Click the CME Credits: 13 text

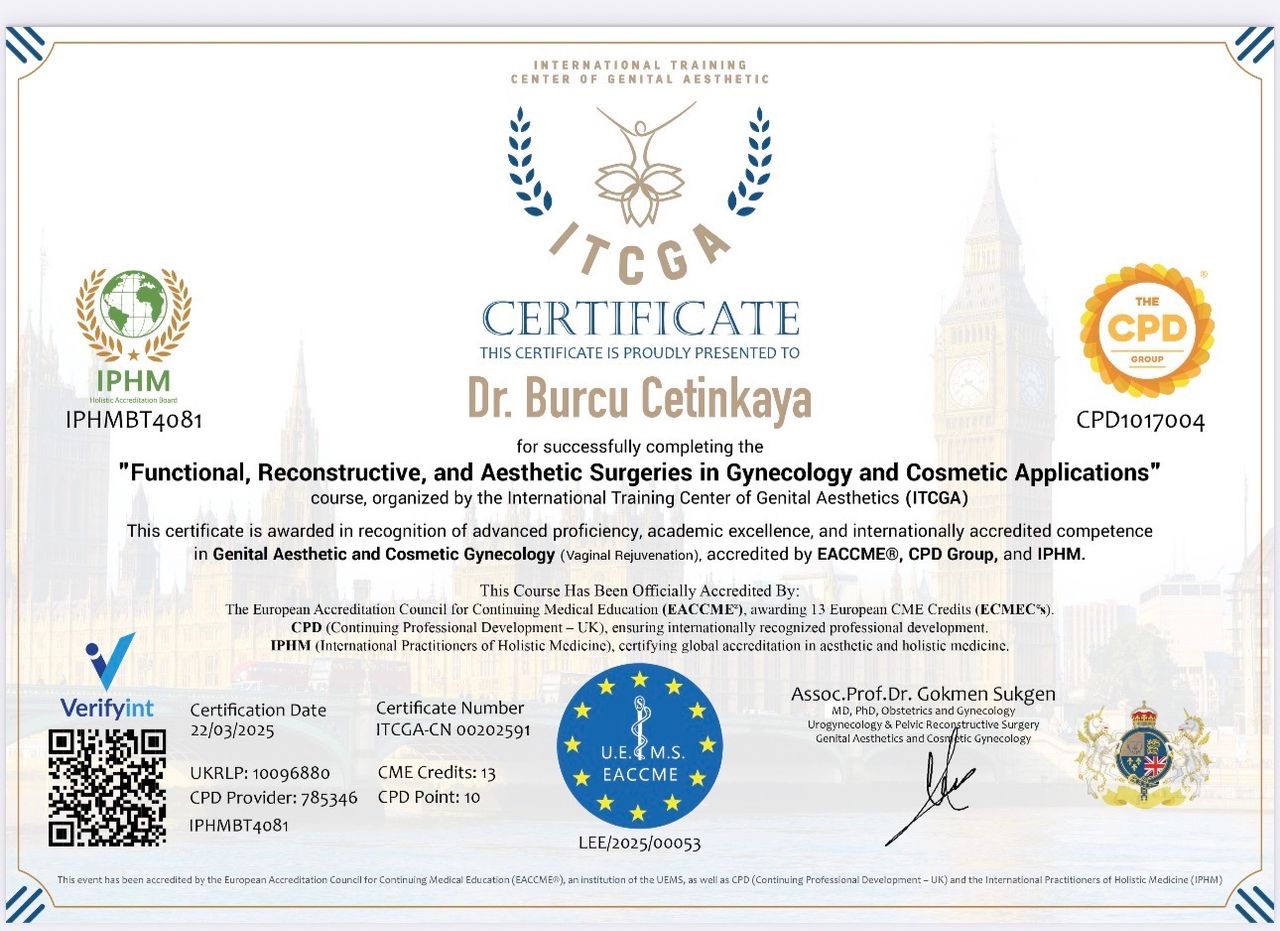[x=436, y=773]
